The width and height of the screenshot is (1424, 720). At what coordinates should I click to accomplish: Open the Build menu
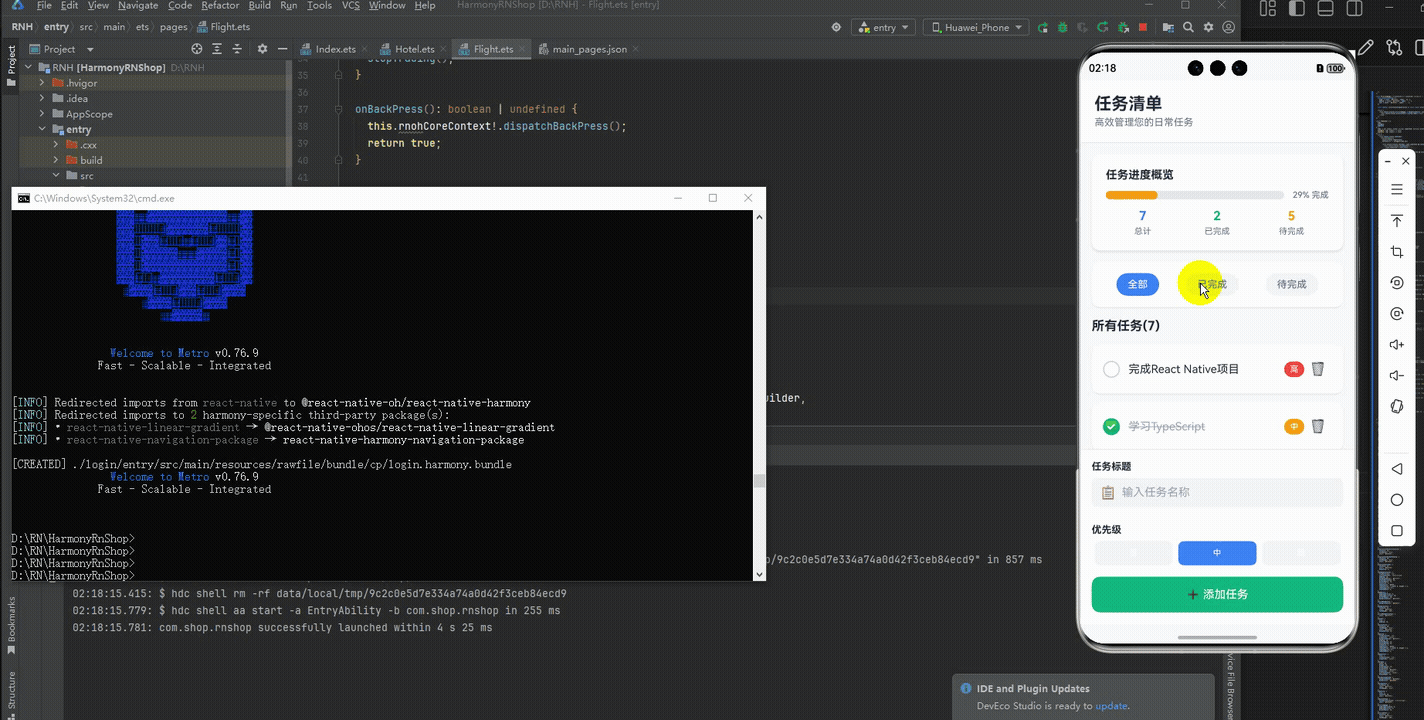click(260, 5)
